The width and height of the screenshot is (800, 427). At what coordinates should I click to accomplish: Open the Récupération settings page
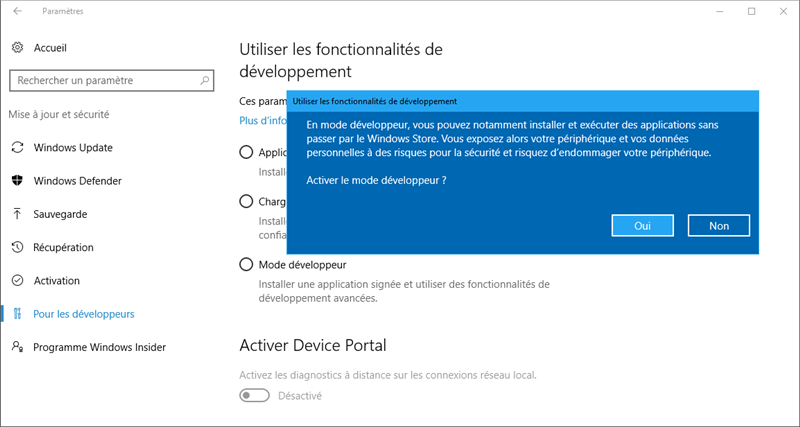pyautogui.click(x=63, y=247)
